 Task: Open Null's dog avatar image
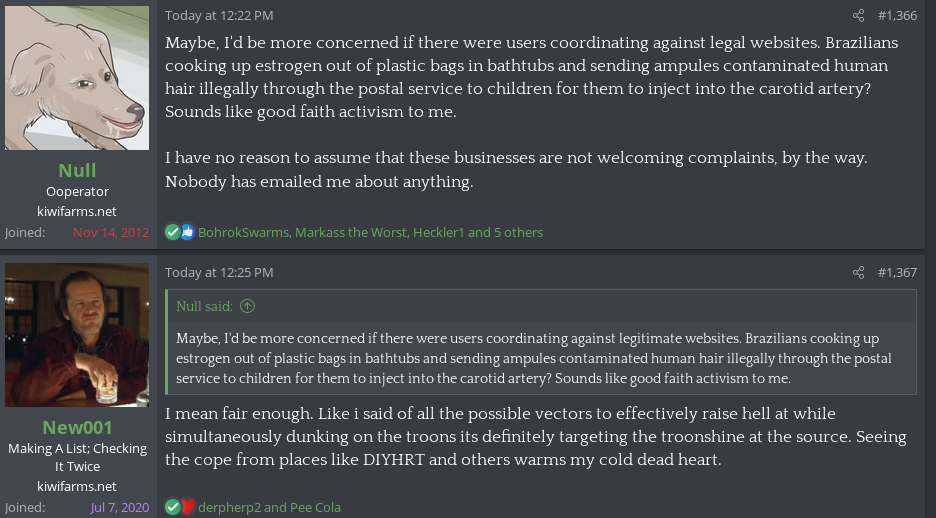coord(77,78)
